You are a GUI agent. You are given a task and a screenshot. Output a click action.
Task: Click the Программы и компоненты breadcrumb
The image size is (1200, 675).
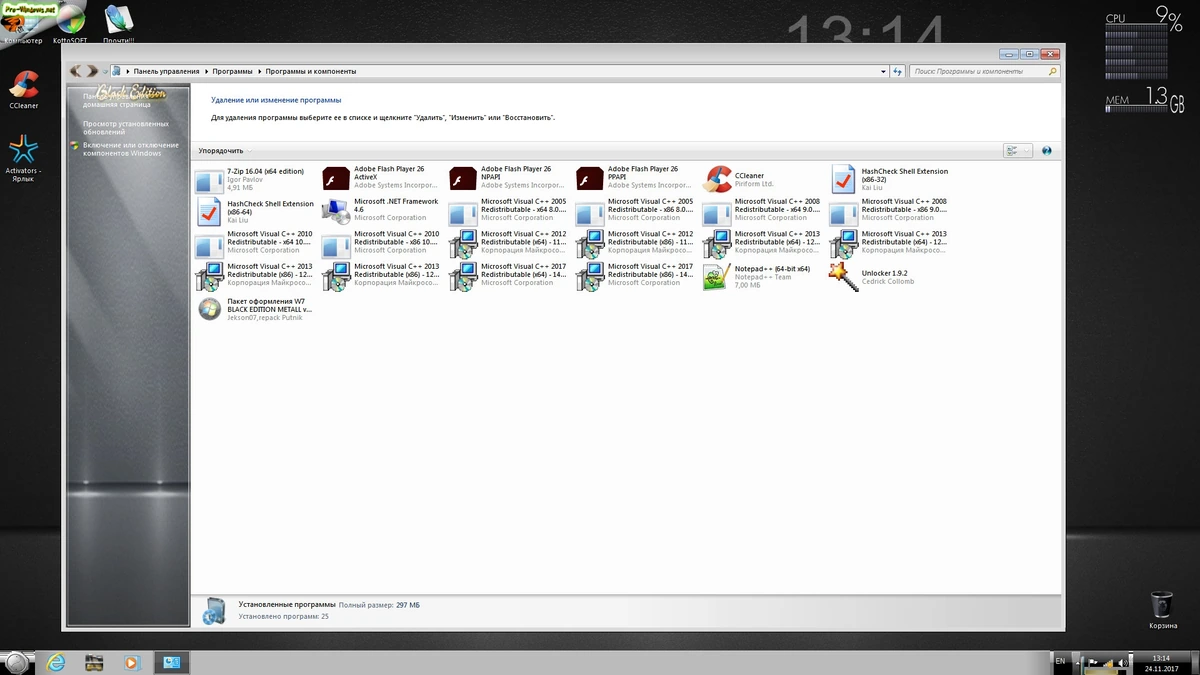coord(310,72)
